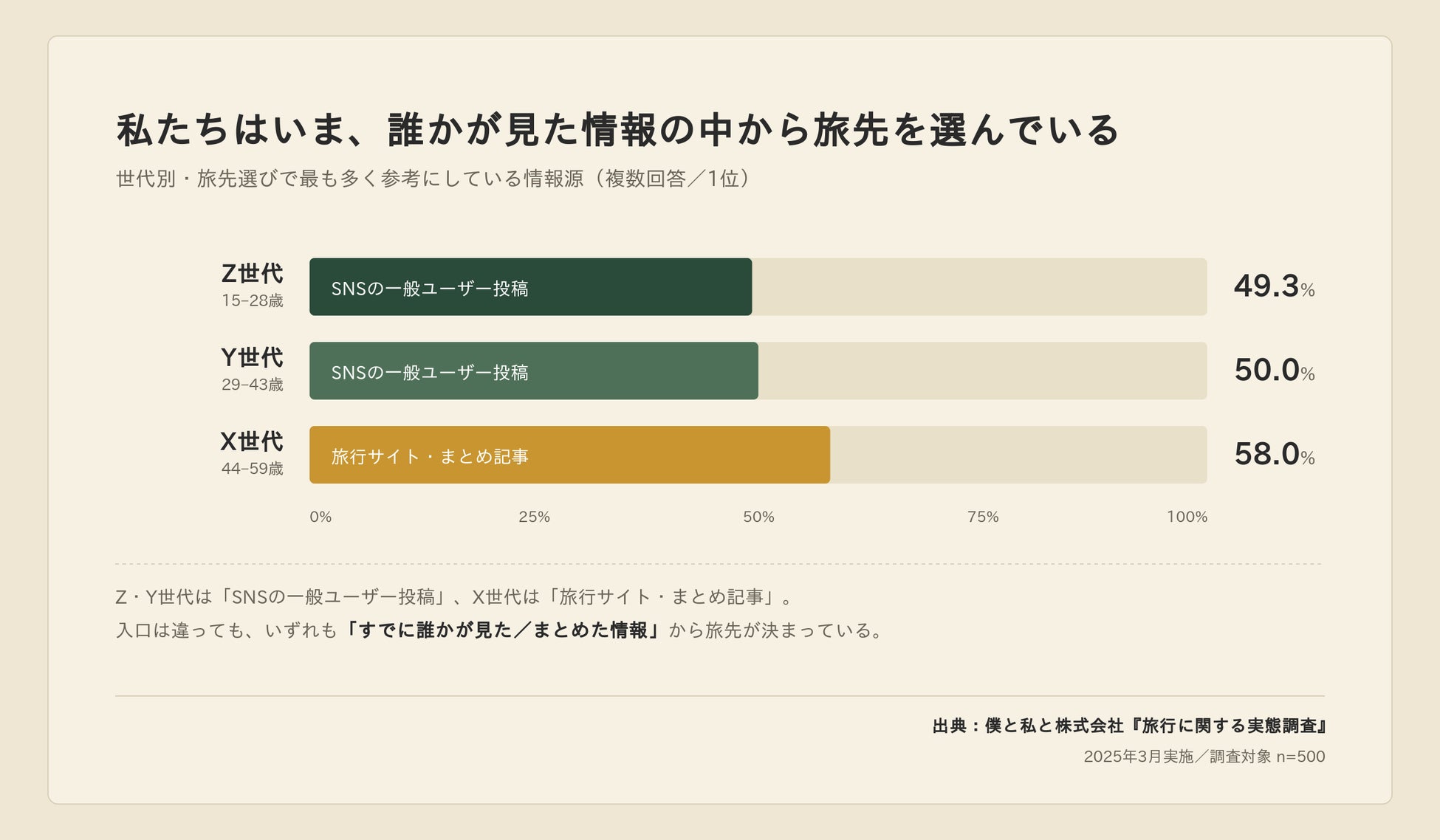
Task: Click the medium green Y世代 bar
Action: click(x=533, y=371)
